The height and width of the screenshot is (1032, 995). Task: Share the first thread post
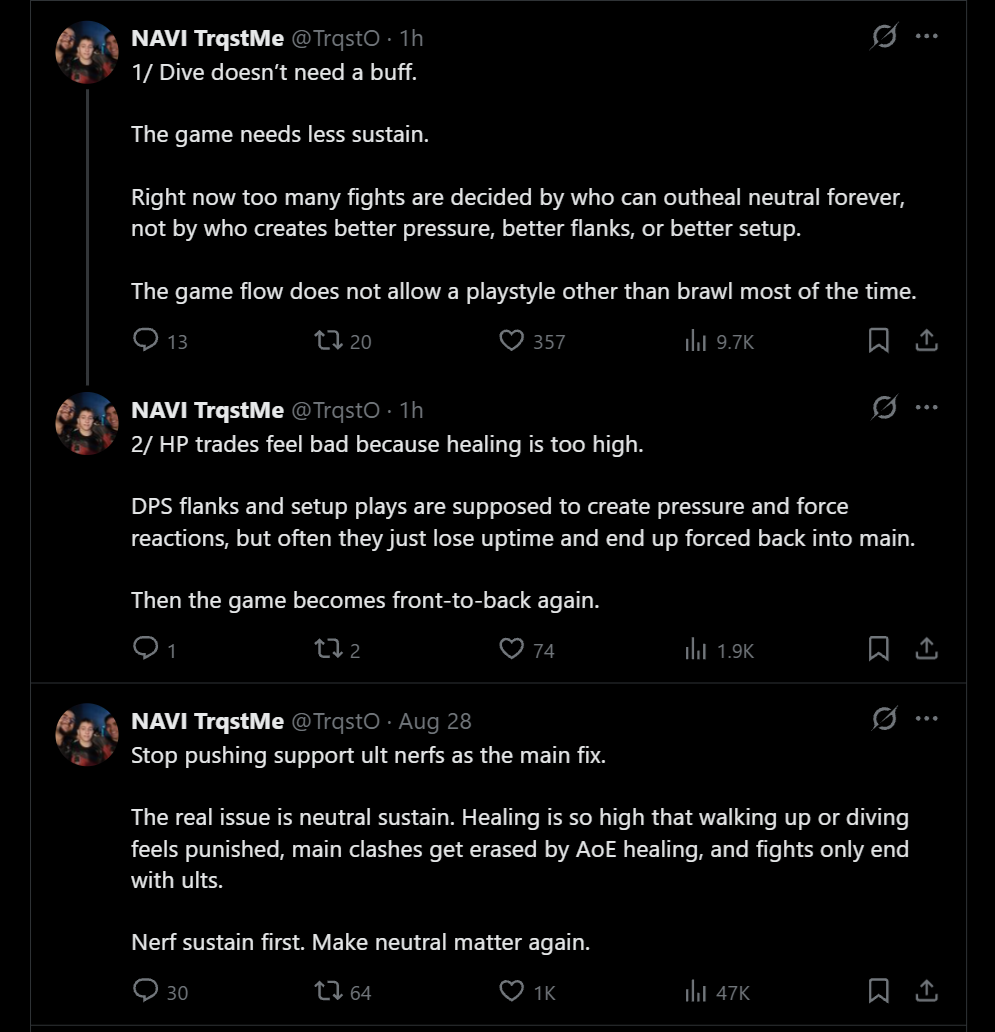(x=927, y=340)
